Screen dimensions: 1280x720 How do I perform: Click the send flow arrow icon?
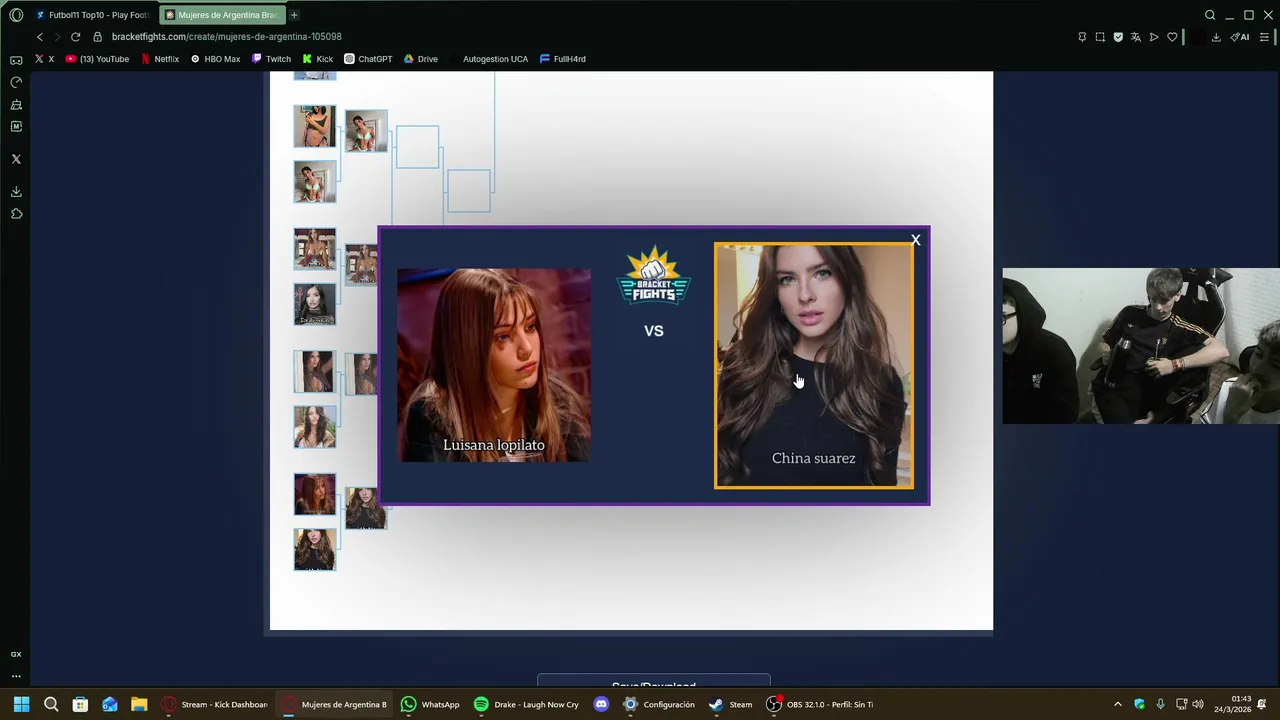click(1154, 37)
